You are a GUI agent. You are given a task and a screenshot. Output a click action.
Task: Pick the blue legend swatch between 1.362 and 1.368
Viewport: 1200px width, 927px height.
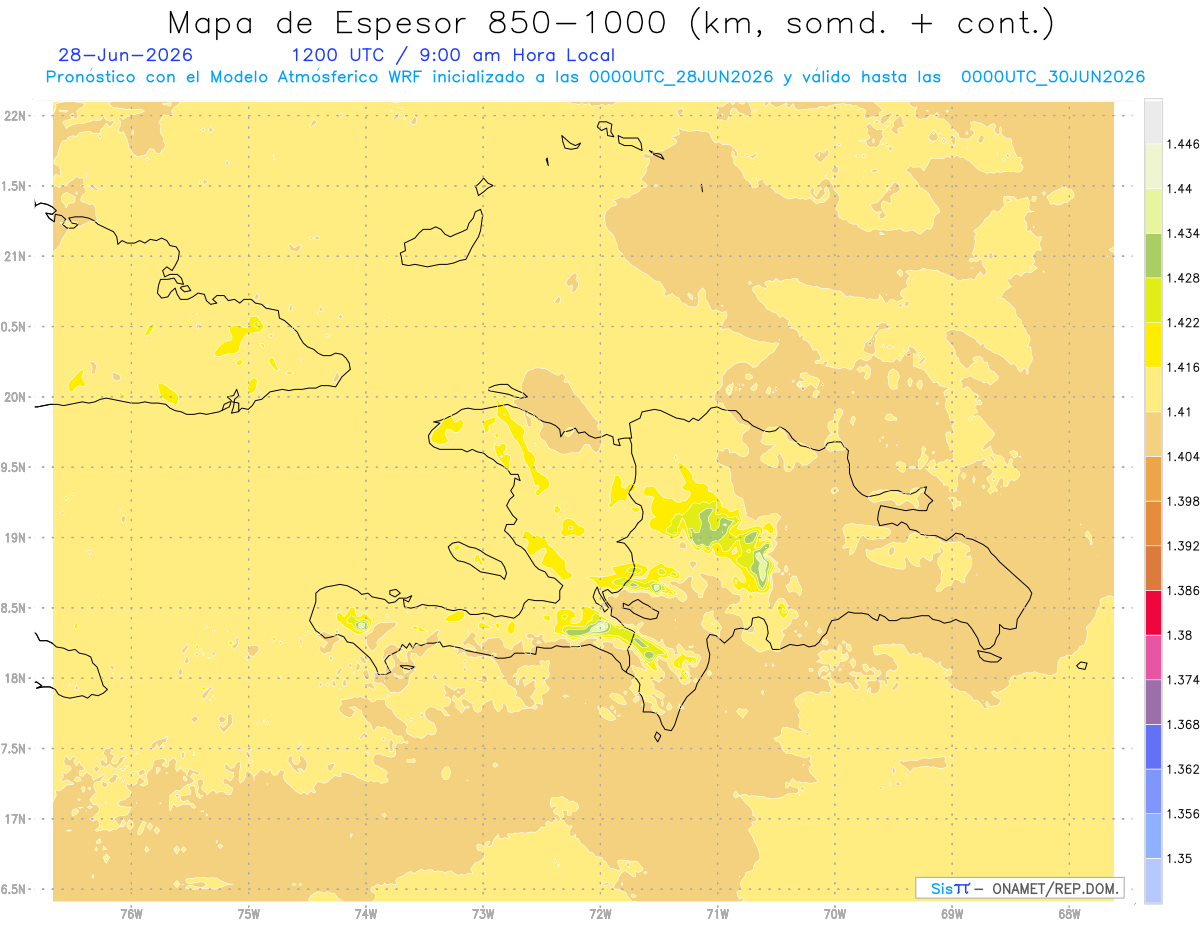coord(1153,746)
